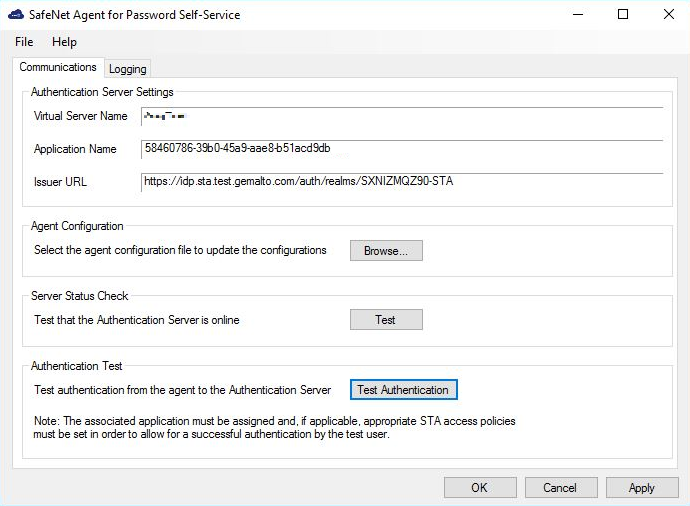Click the Virtual Server Name field
The width and height of the screenshot is (690, 506).
(402, 116)
